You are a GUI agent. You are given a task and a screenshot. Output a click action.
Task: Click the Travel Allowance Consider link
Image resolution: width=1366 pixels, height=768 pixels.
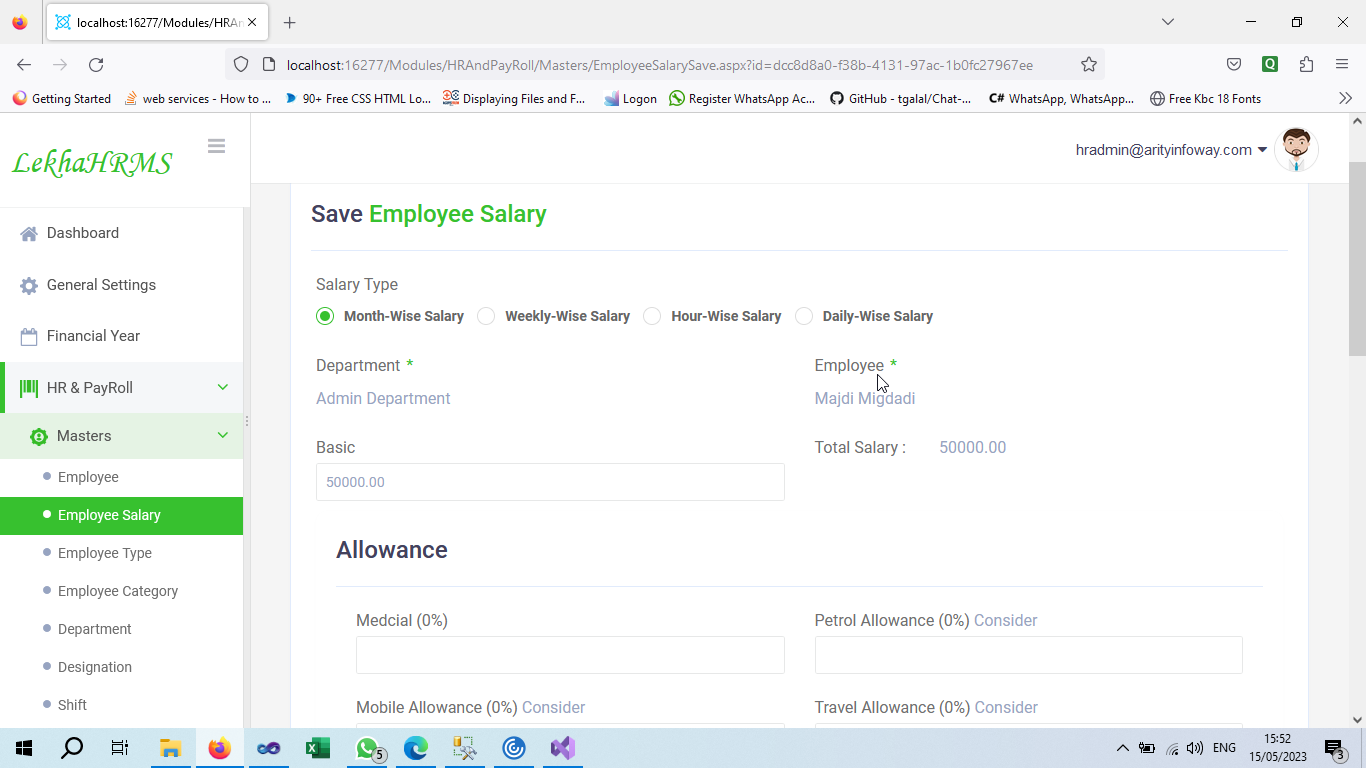(x=1006, y=707)
